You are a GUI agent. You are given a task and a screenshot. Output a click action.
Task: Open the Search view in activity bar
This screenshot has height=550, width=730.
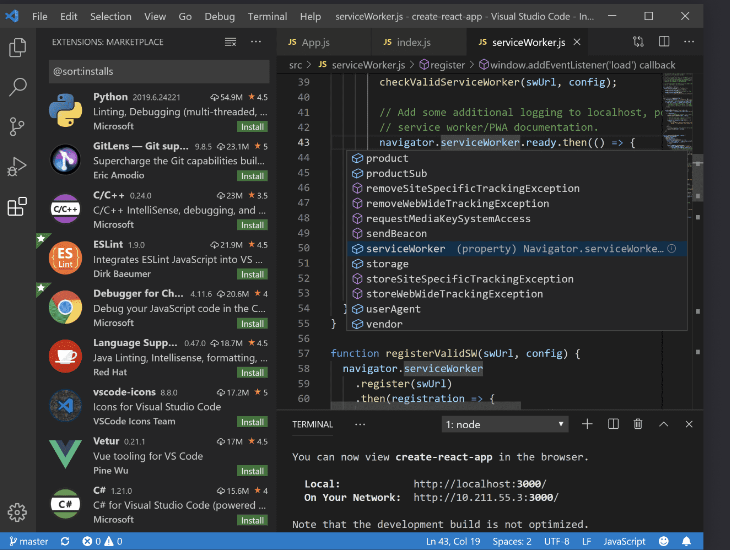click(x=18, y=87)
